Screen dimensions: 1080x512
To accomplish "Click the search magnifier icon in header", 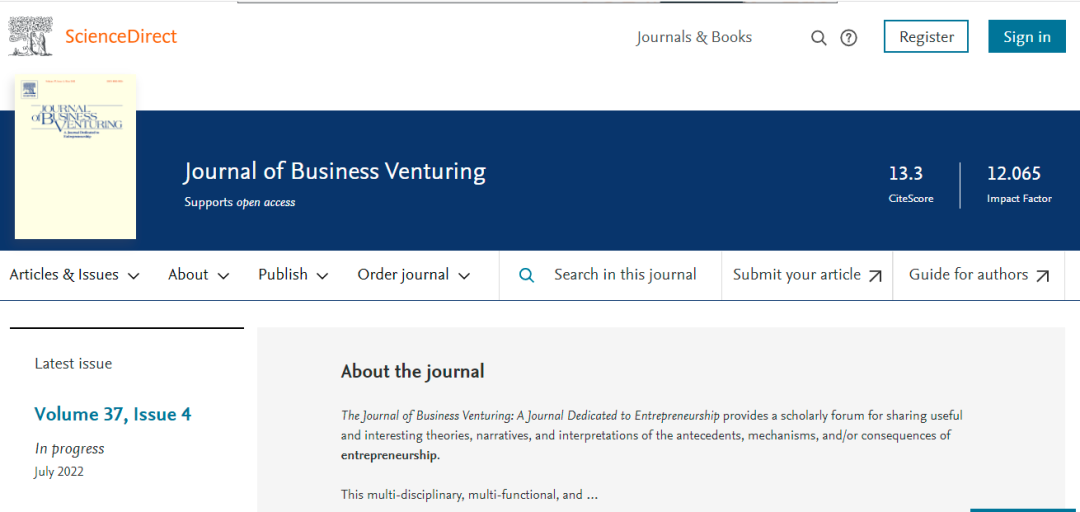I will pos(818,38).
